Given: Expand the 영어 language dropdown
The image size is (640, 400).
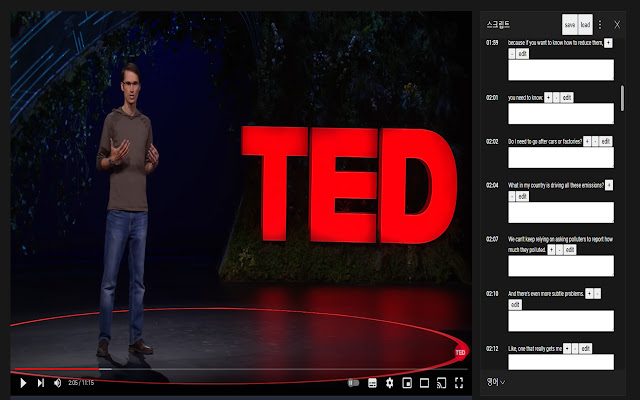Looking at the screenshot, I should pyautogui.click(x=496, y=381).
